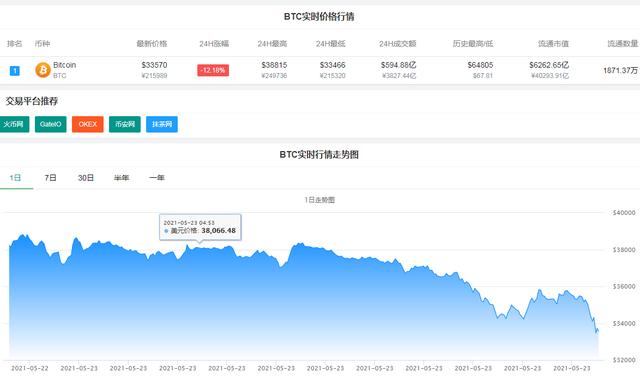Switch to the 30日 chart tab
Screen dimensions: 640x378
coord(86,178)
